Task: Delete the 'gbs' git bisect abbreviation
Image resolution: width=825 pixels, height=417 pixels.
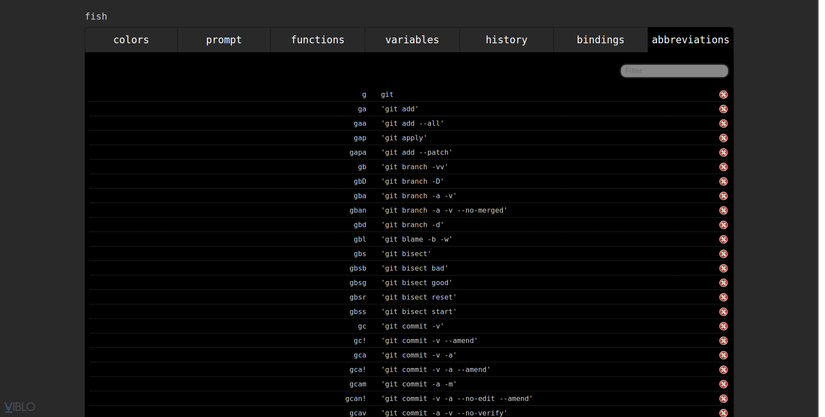Action: click(723, 253)
